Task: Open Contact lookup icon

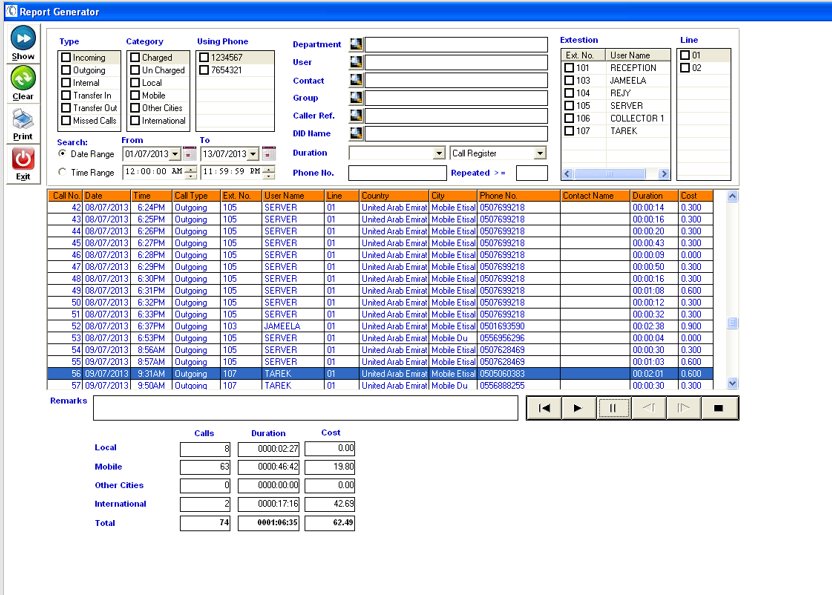Action: 356,80
